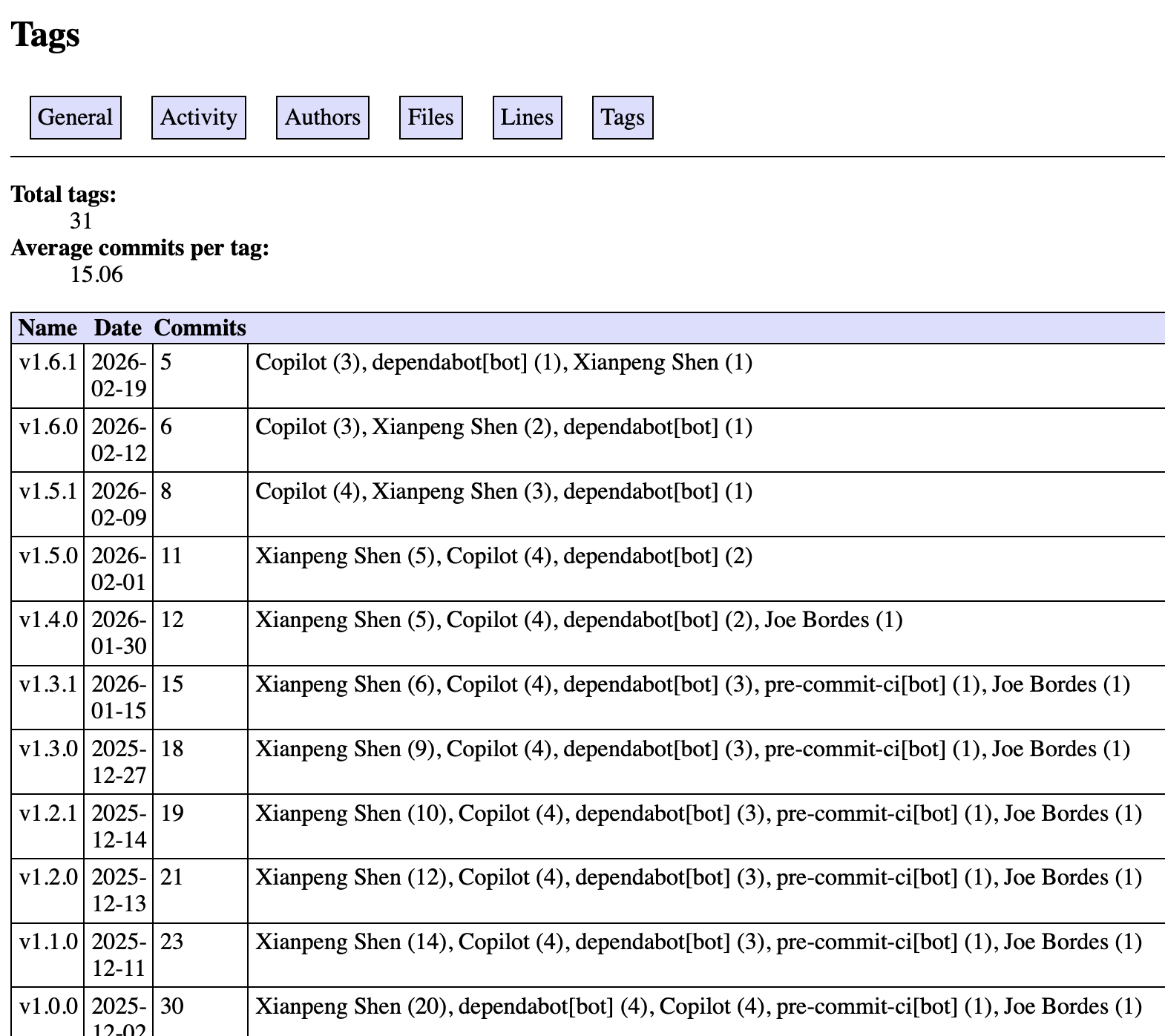
Task: Select the v1.4.0 tag row name
Action: 47,620
